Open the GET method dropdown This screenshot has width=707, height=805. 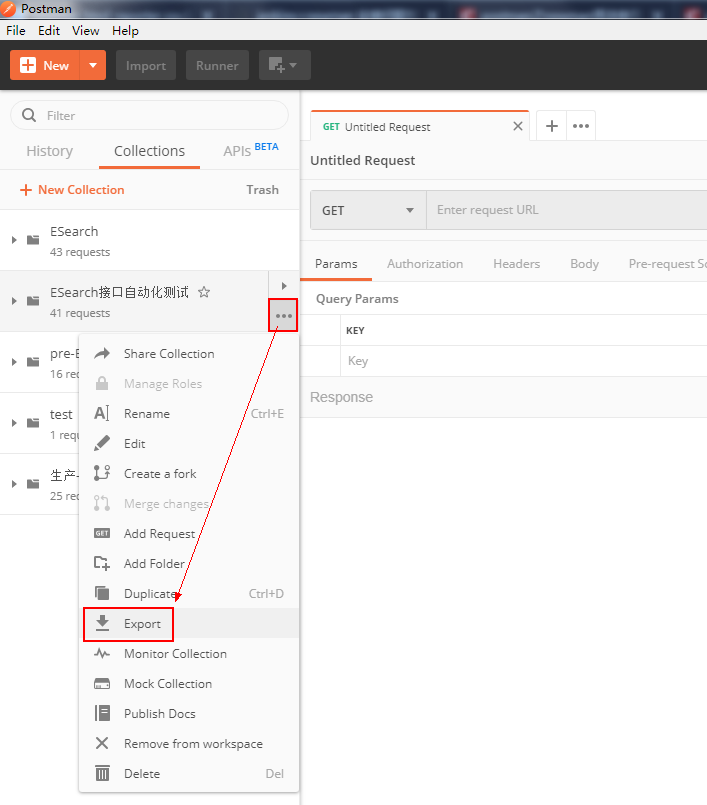pos(368,210)
